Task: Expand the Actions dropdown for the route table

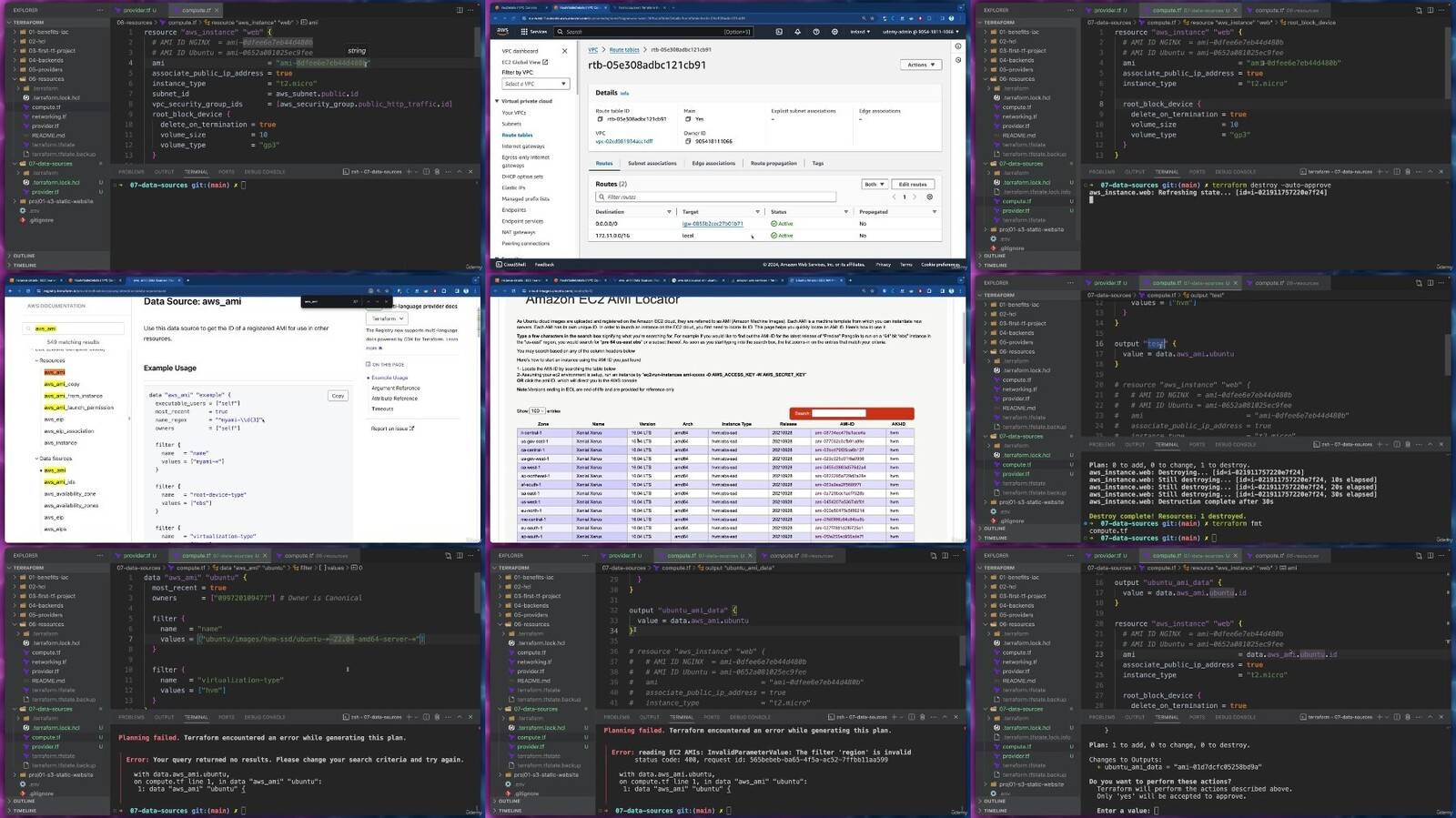Action: tap(920, 65)
